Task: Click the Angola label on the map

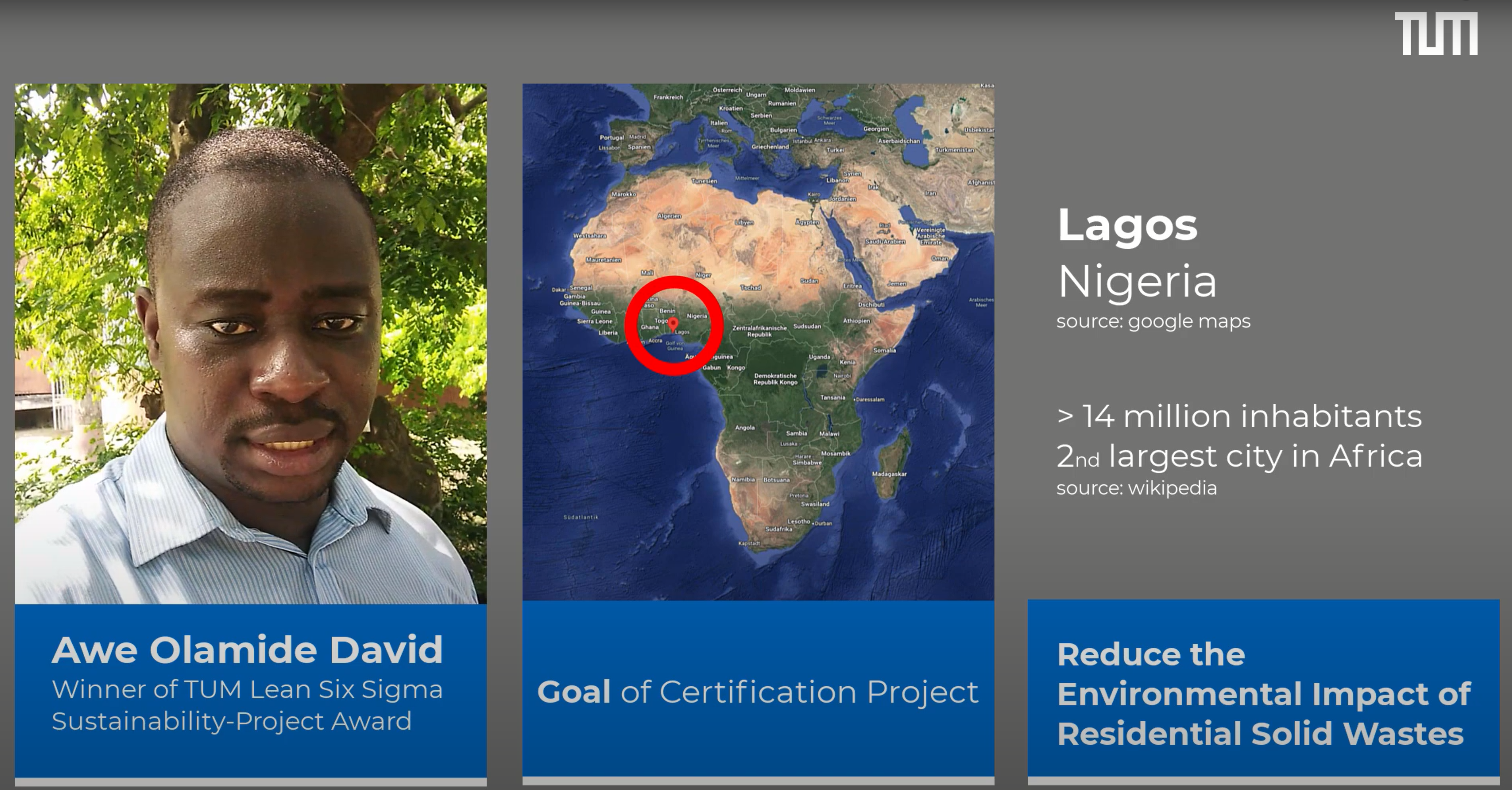Action: click(745, 427)
